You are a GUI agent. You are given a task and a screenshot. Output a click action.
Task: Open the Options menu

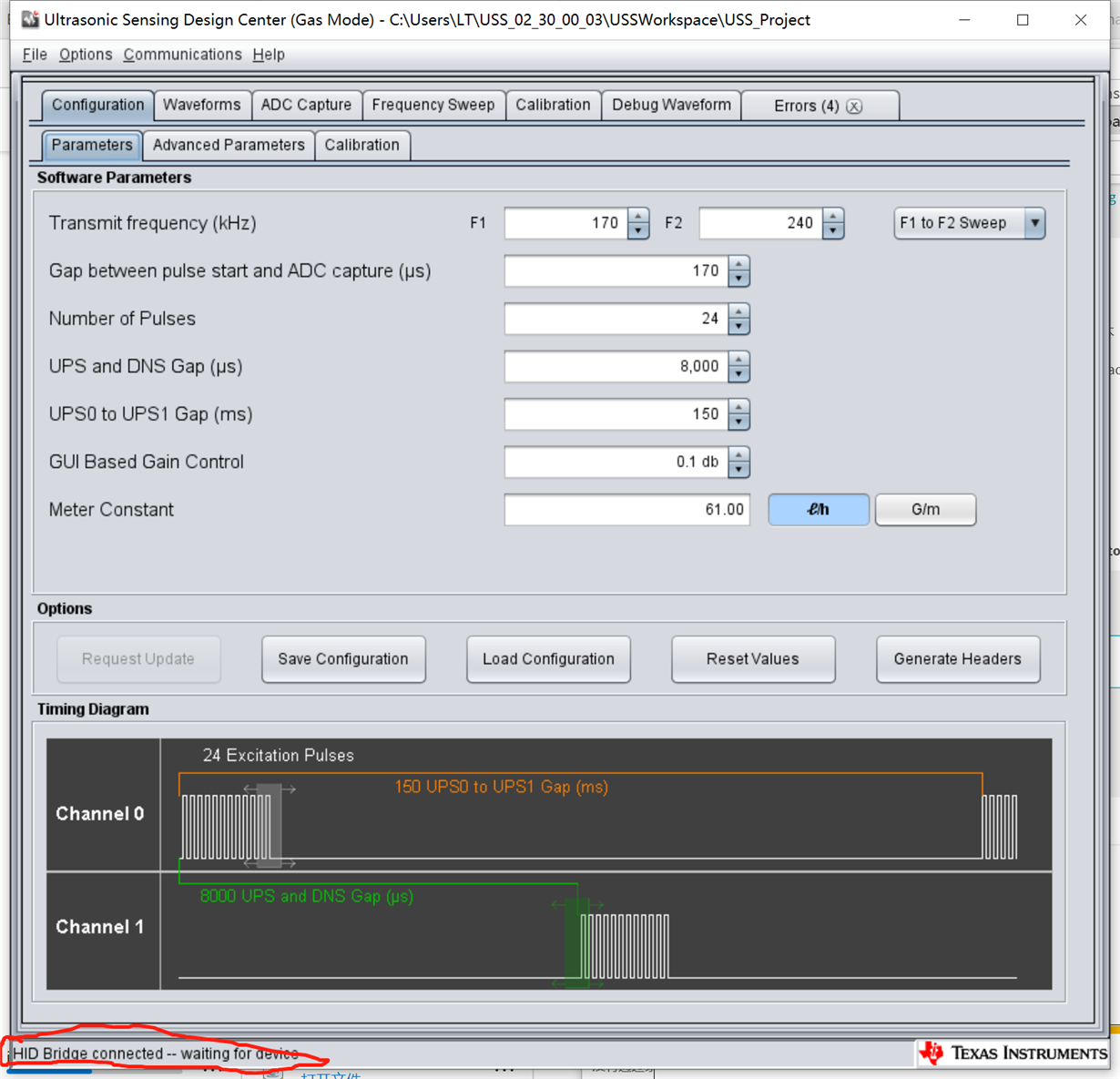coord(86,55)
